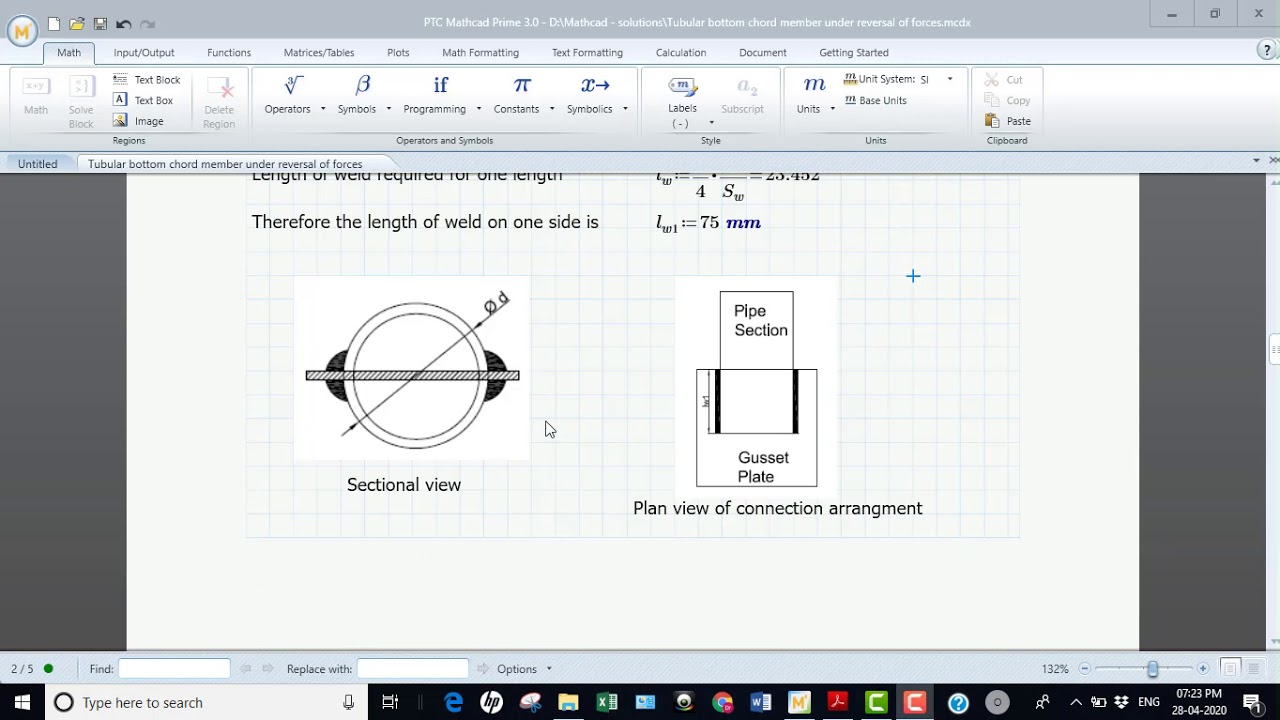
Task: Insert a Text Box region
Action: click(142, 100)
